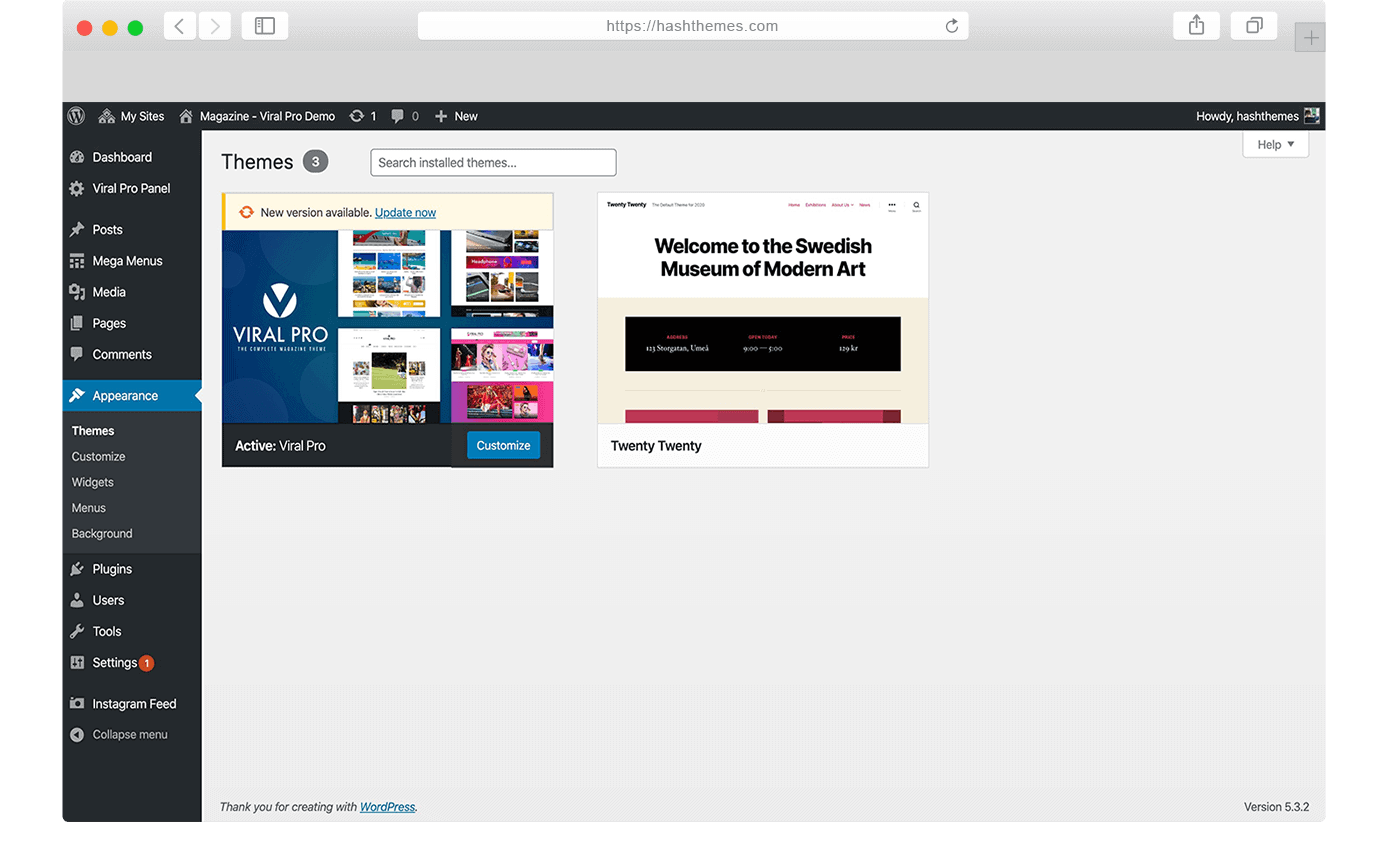This screenshot has height=868, width=1389.
Task: Click the Users person icon
Action: 77,600
